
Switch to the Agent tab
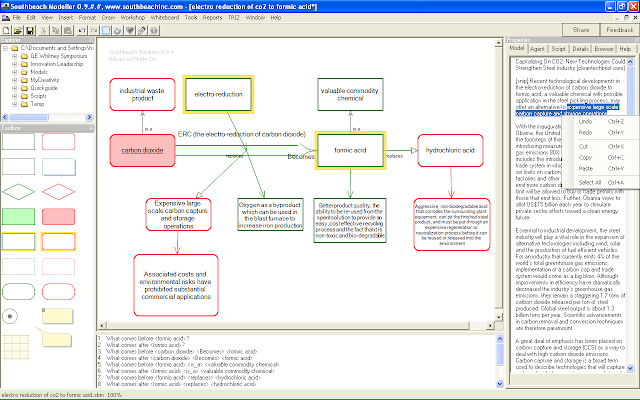click(537, 49)
